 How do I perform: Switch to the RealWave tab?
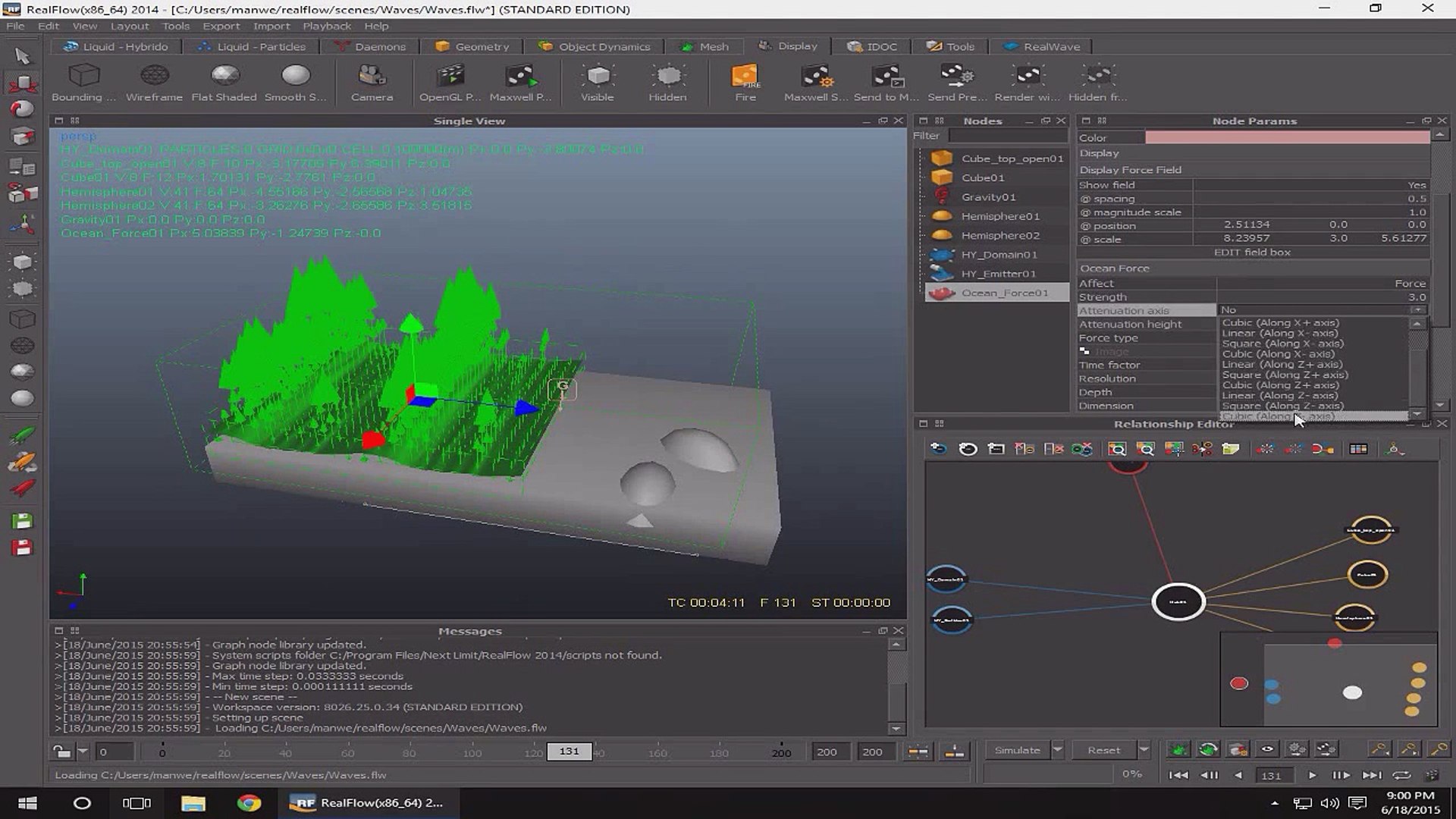click(1042, 46)
